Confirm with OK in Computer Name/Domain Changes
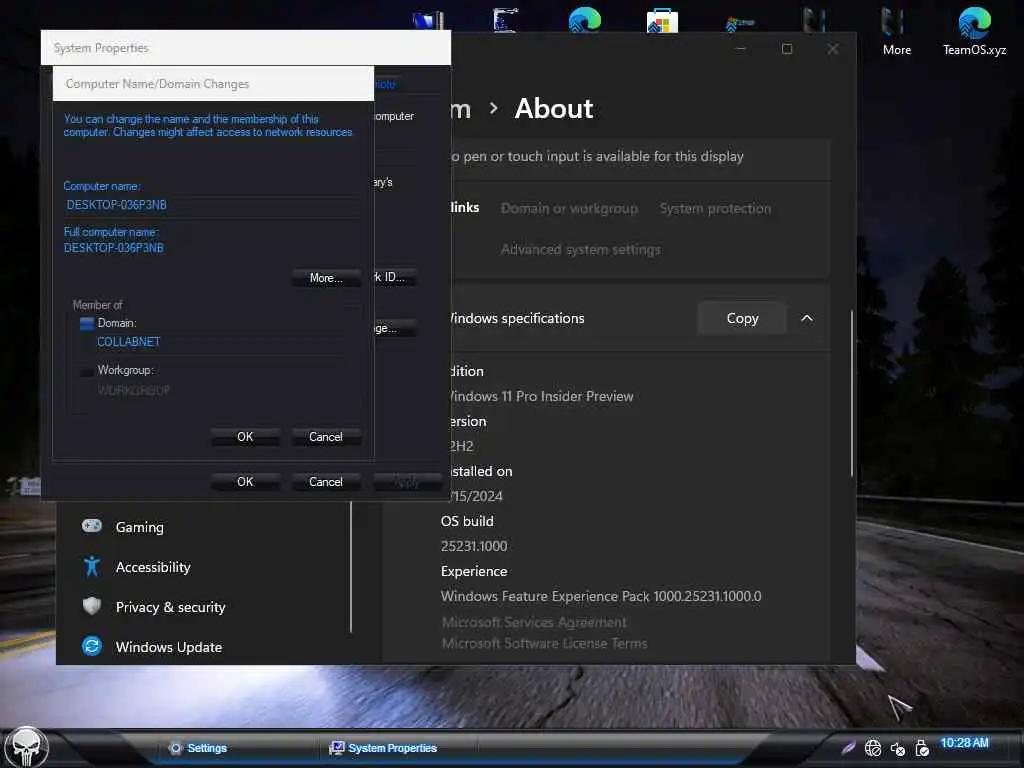Viewport: 1024px width, 768px height. pyautogui.click(x=245, y=437)
